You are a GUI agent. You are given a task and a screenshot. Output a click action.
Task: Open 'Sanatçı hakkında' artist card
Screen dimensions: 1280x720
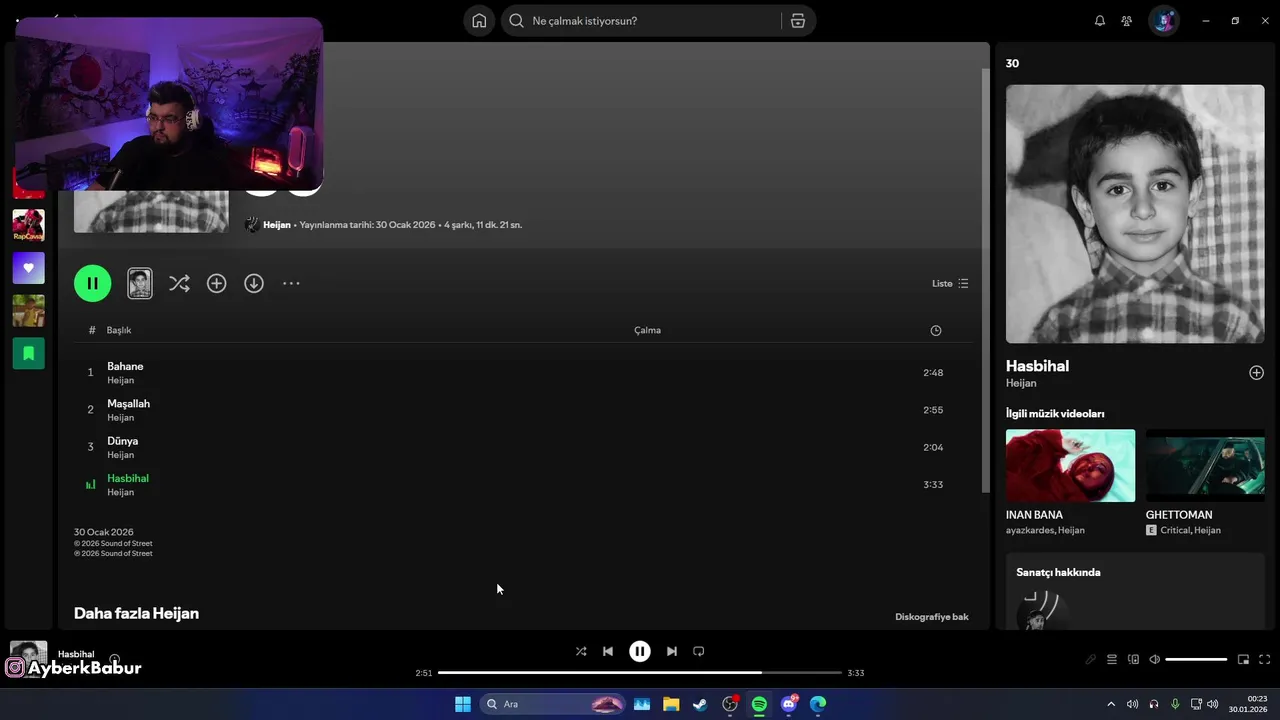[x=1135, y=591]
